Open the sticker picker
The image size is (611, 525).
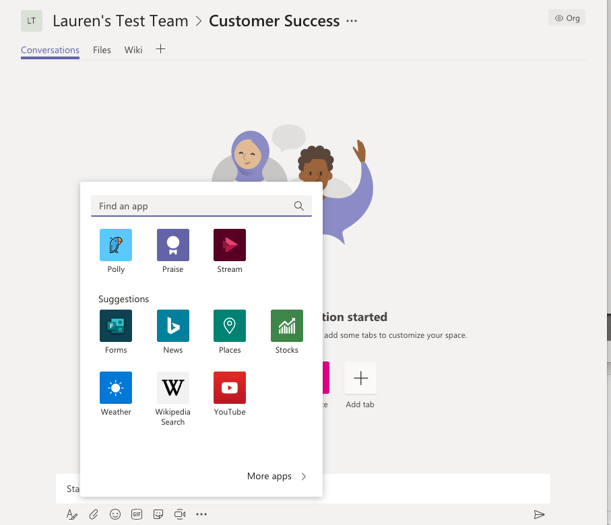[158, 514]
